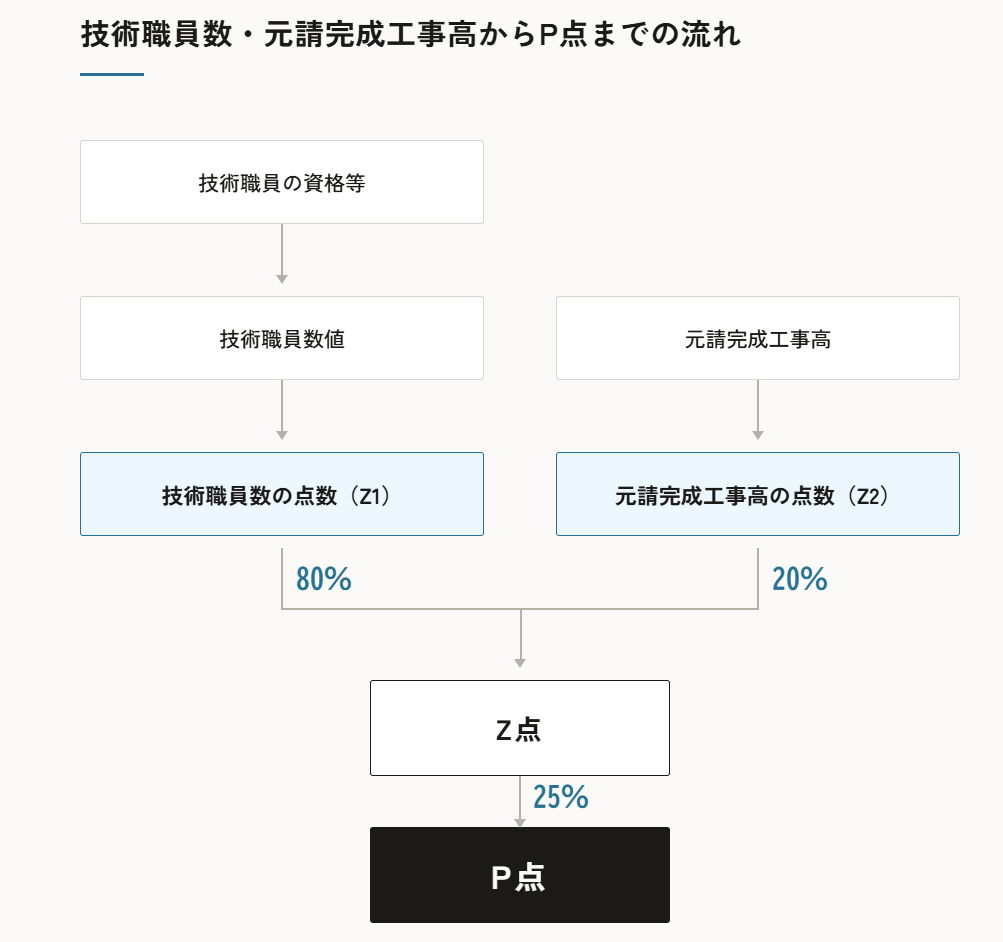Select the 技術職員数値 box
1003x942 pixels.
pyautogui.click(x=281, y=338)
